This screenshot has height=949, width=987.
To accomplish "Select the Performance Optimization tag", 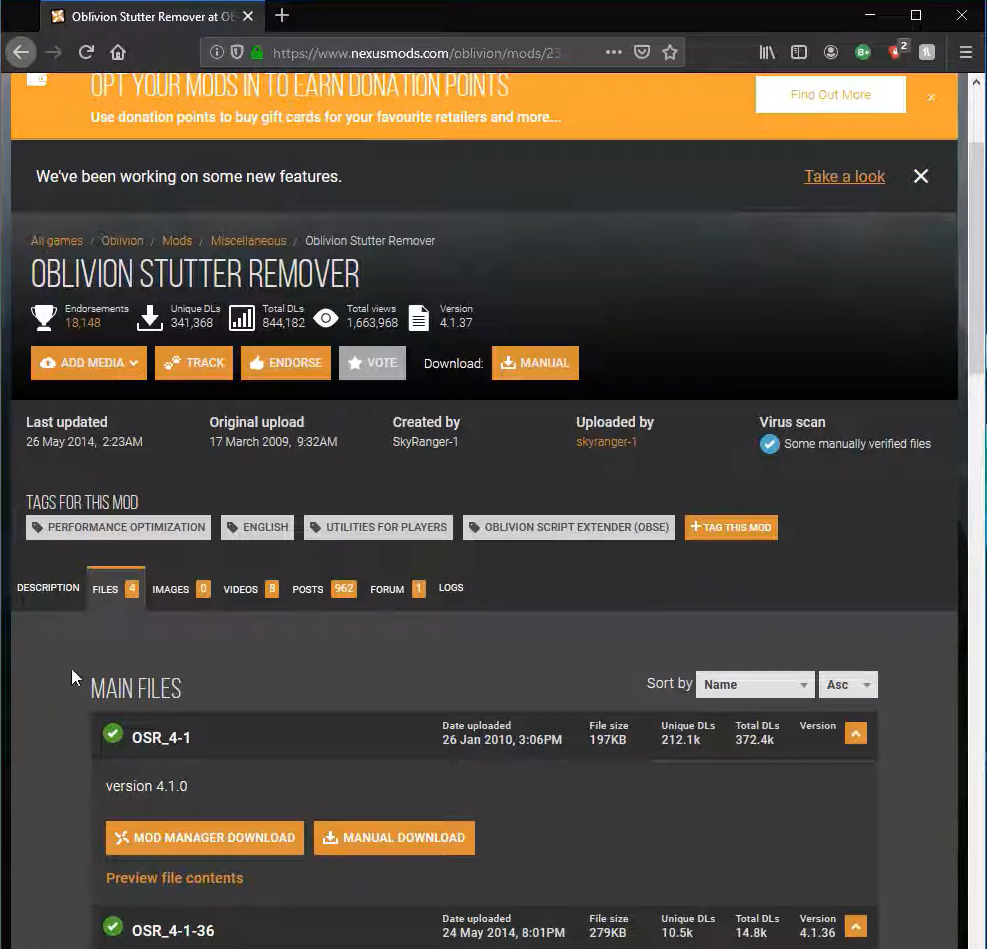I will 118,527.
